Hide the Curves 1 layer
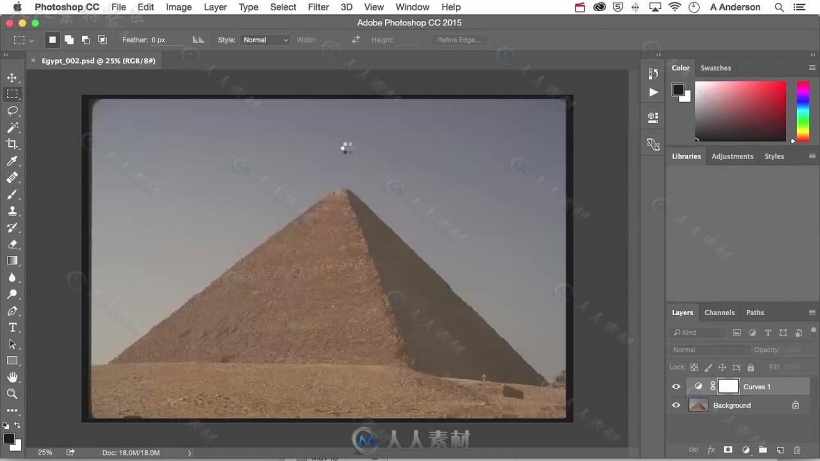Viewport: 820px width, 461px height. coord(676,387)
